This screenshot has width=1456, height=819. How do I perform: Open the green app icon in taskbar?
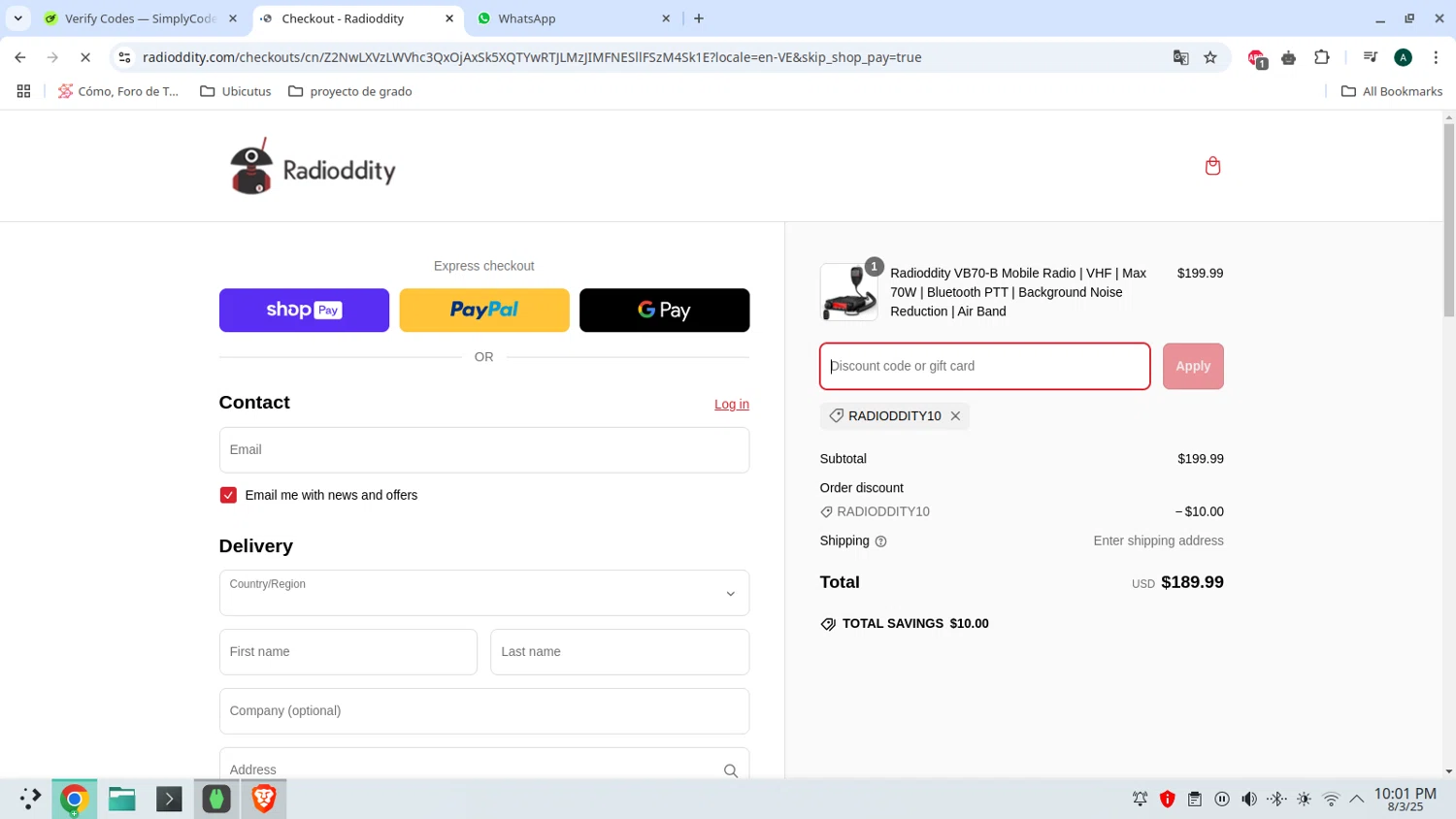[215, 799]
